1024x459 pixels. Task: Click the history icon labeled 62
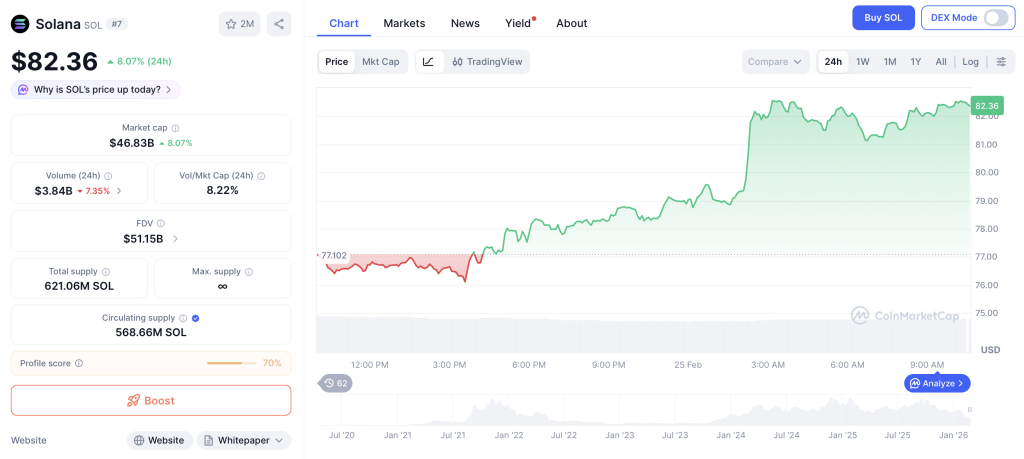tap(335, 383)
